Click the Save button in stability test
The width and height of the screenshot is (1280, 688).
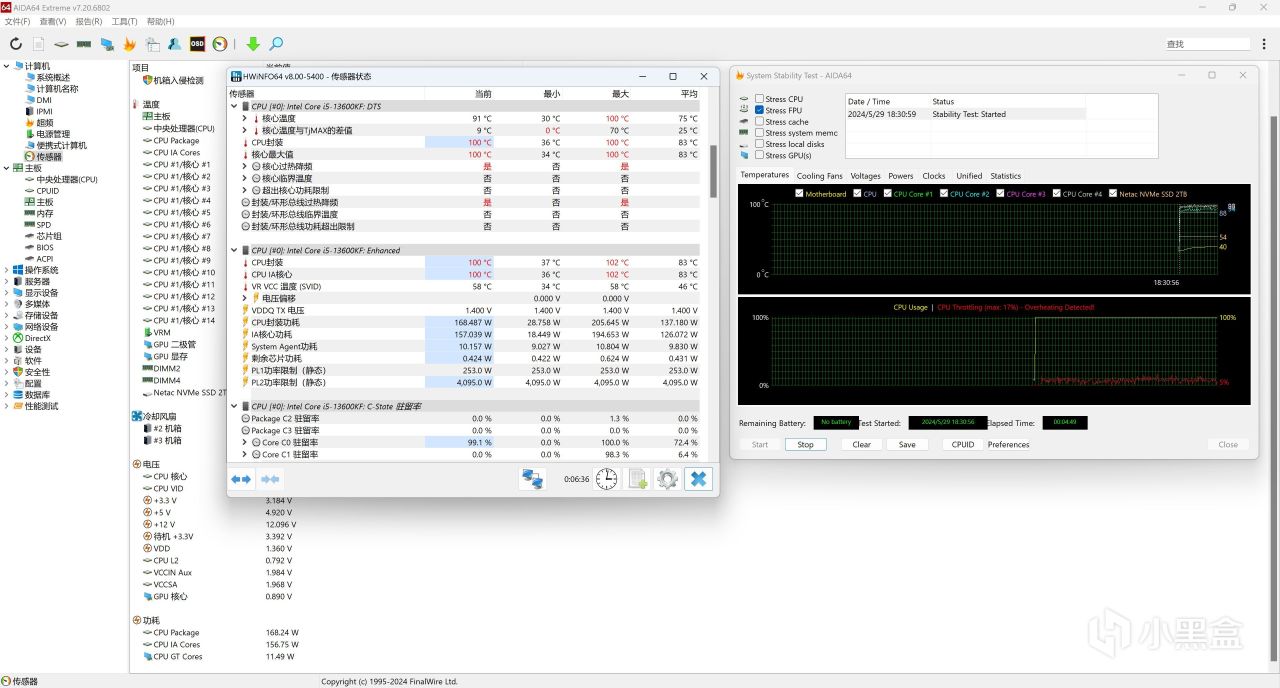[906, 444]
